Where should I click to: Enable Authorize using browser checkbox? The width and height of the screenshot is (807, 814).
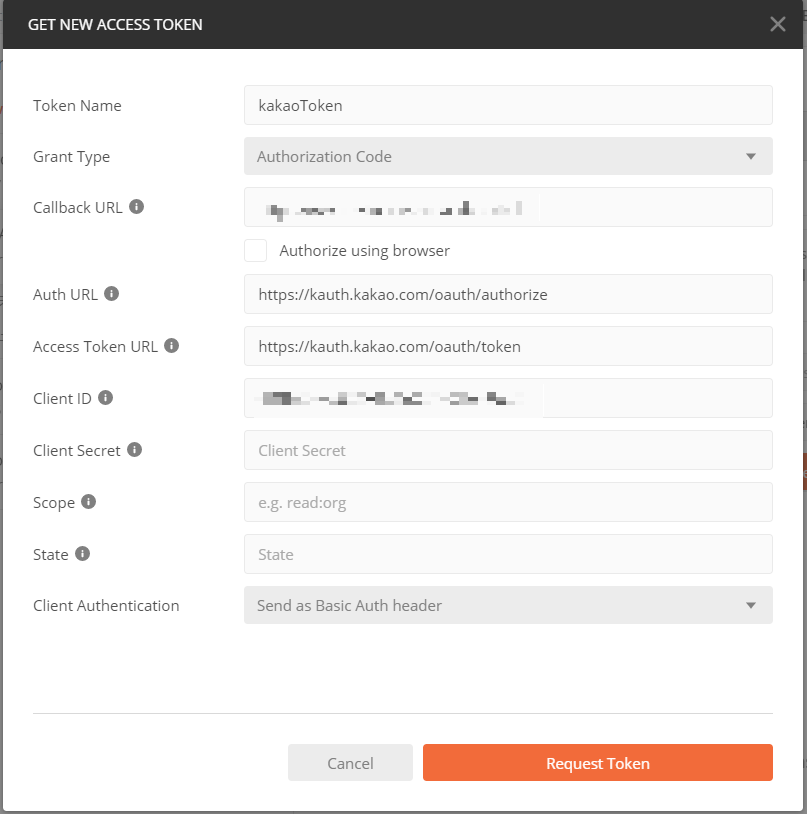pos(255,250)
